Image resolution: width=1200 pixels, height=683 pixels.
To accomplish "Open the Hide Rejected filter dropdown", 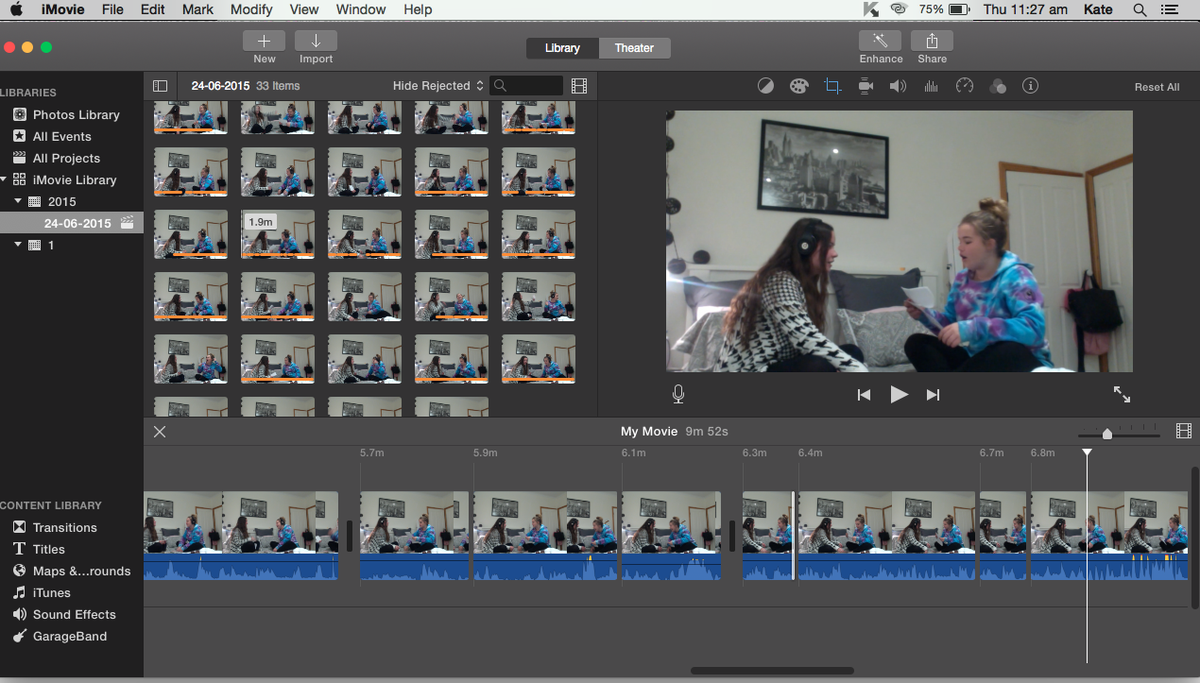I will [437, 86].
